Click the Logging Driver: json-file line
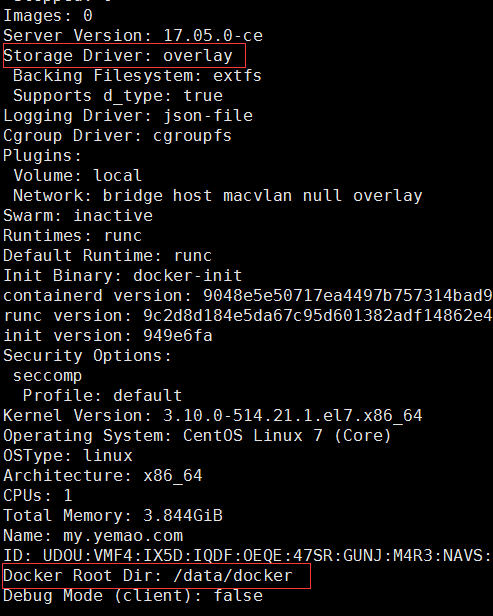 tap(128, 116)
